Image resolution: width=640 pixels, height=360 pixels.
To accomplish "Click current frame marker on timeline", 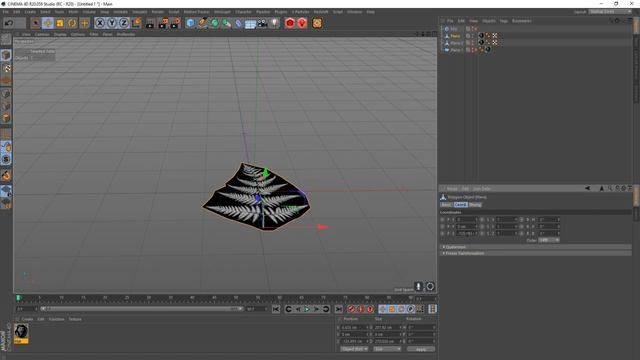I will coord(18,298).
